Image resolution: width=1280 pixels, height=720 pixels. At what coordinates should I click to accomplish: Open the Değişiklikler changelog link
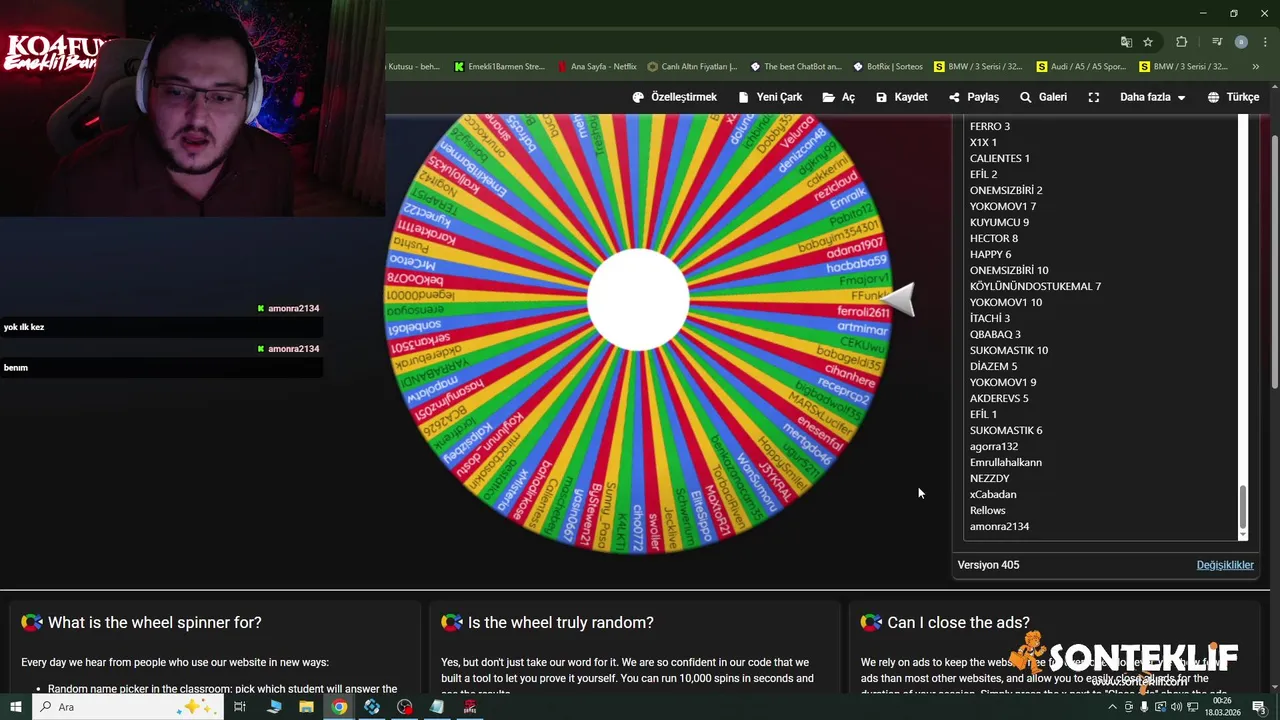click(x=1225, y=565)
